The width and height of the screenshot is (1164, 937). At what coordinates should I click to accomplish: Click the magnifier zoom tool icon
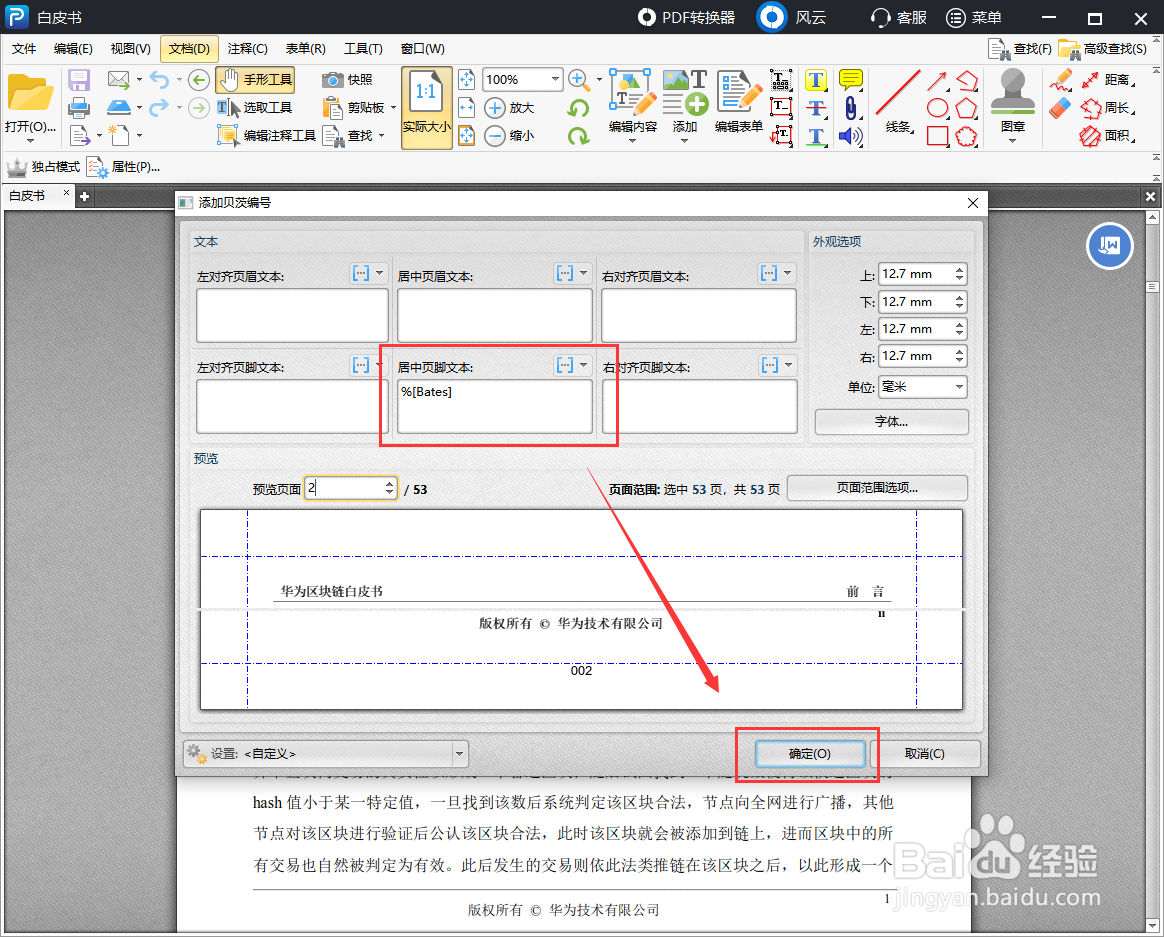pyautogui.click(x=580, y=79)
